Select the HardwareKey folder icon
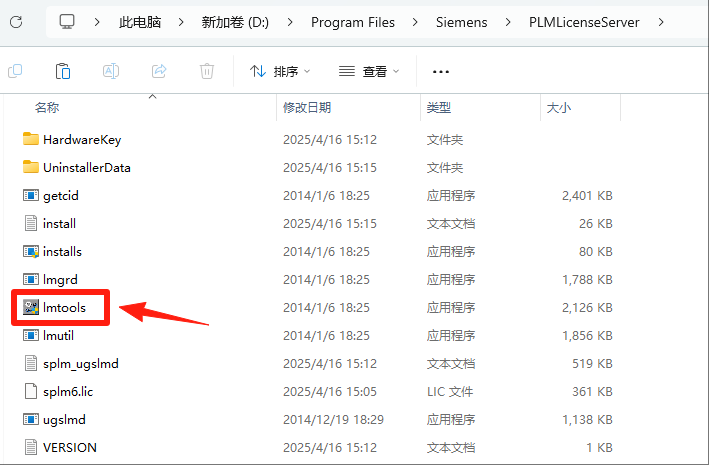Screen dimensions: 709x465 (30, 139)
